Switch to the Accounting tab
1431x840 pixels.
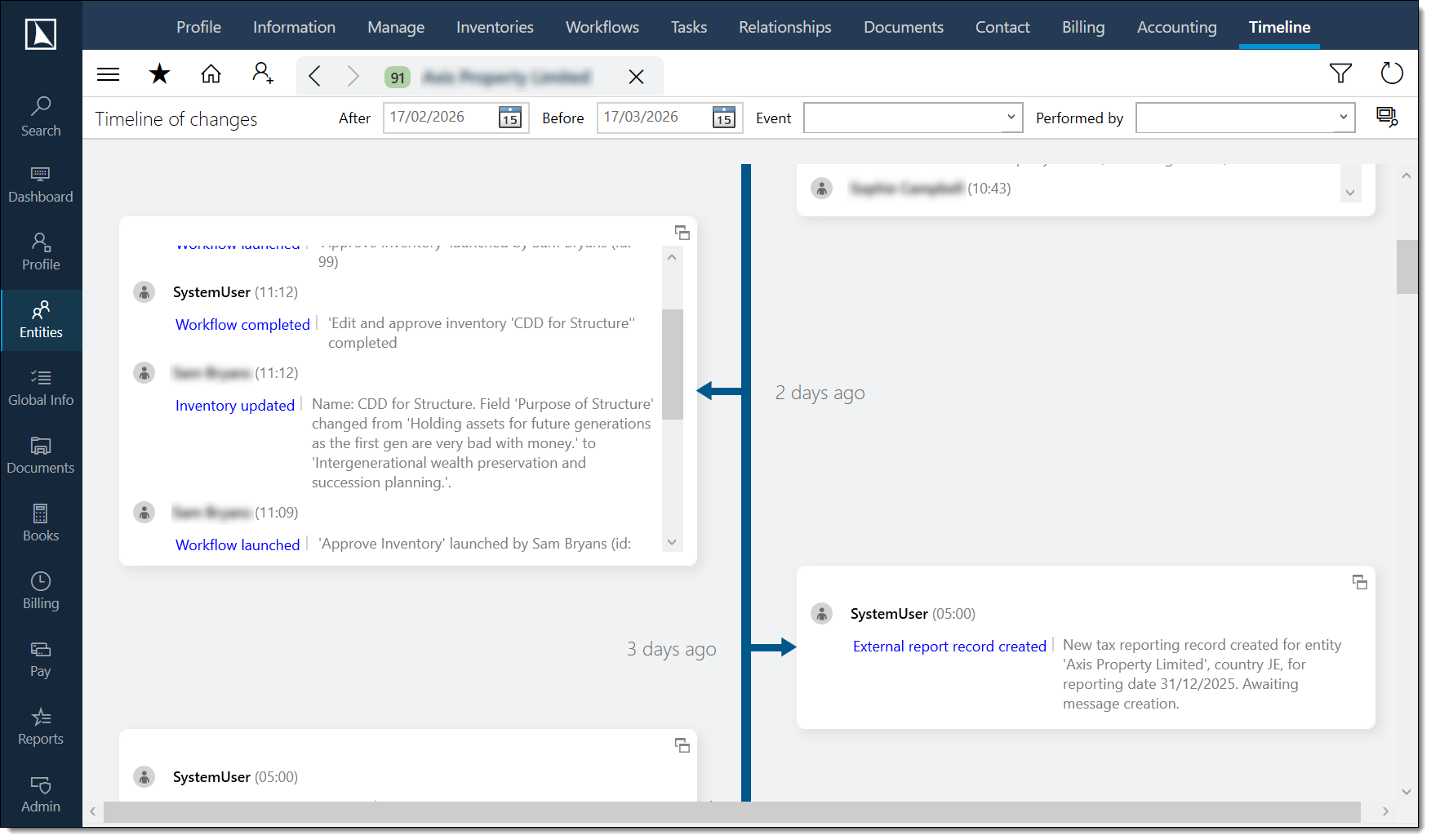tap(1176, 26)
